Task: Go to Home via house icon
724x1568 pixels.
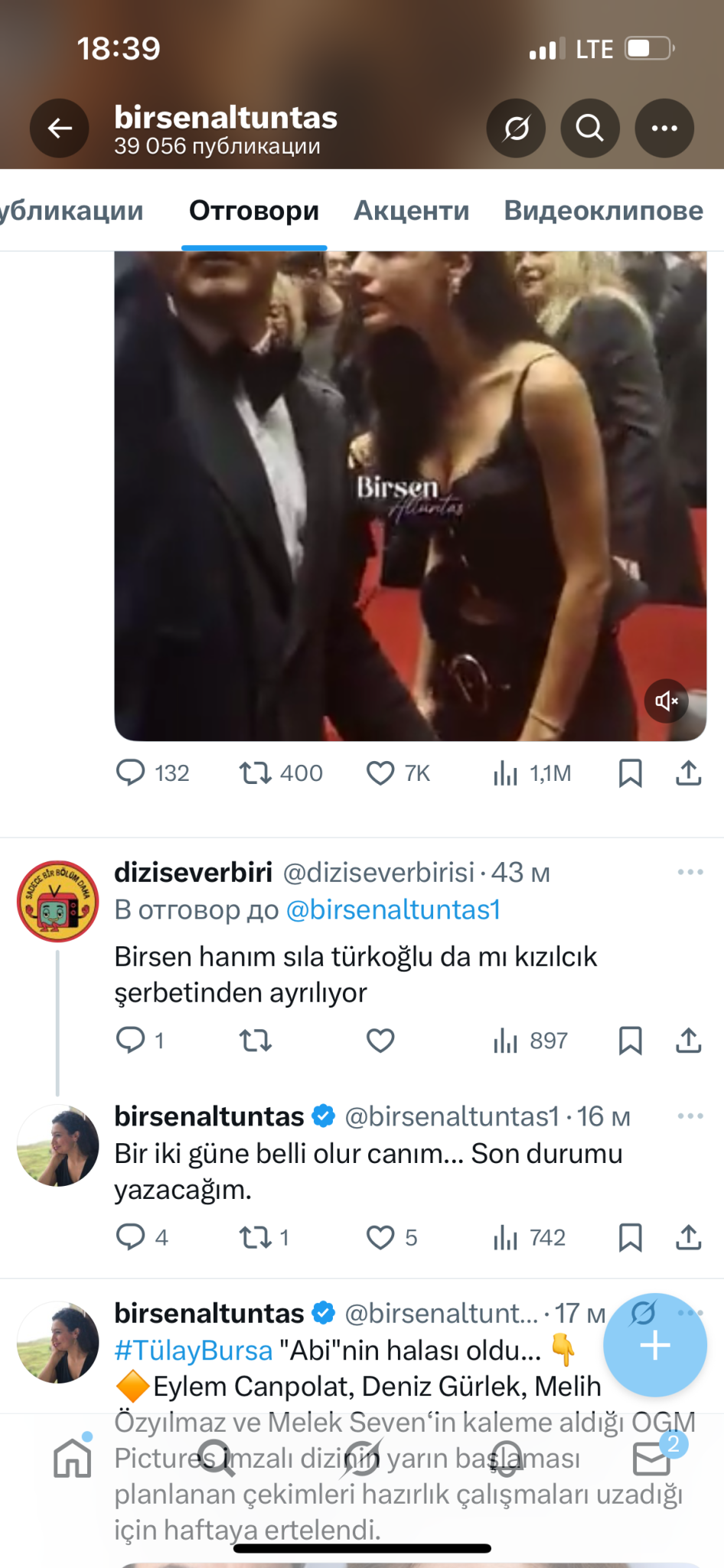Action: click(x=73, y=1457)
